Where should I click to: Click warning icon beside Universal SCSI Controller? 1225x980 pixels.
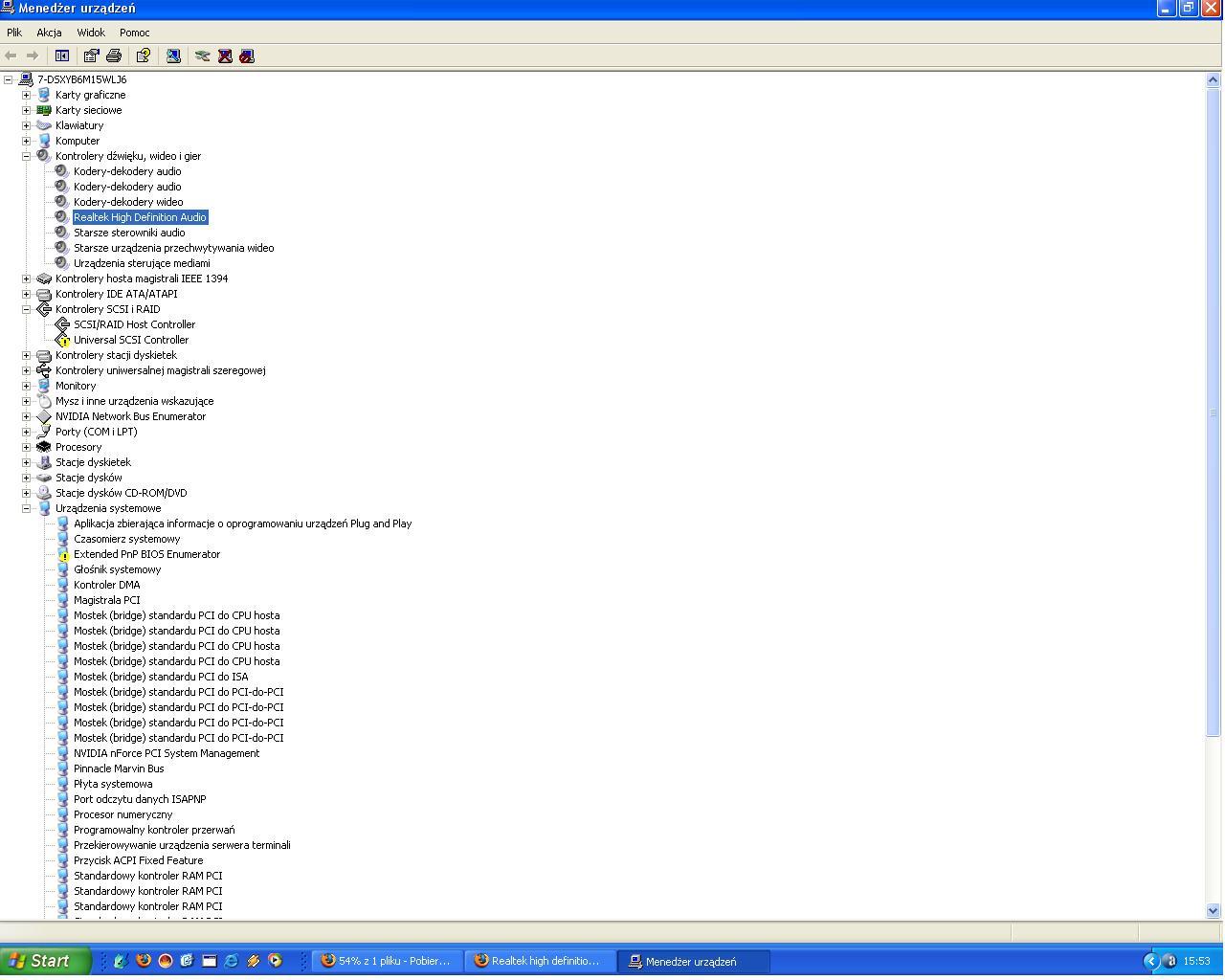[62, 340]
